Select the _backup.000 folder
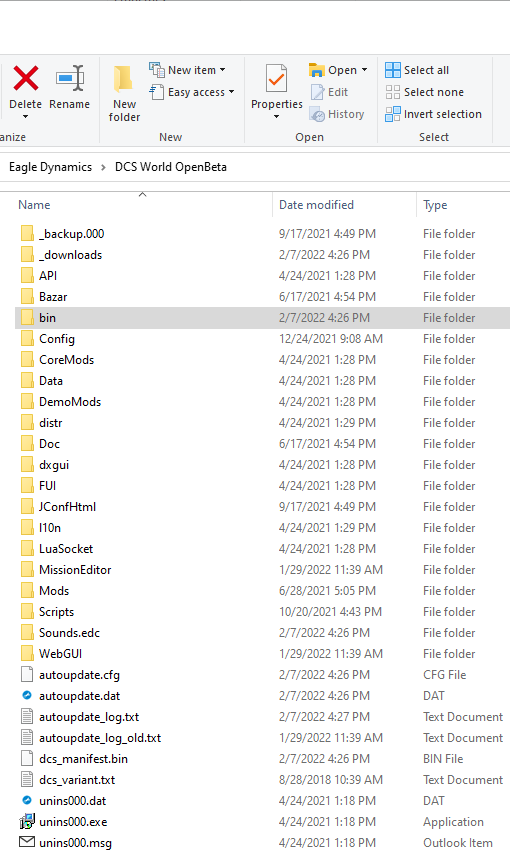This screenshot has width=510, height=864. tap(72, 234)
